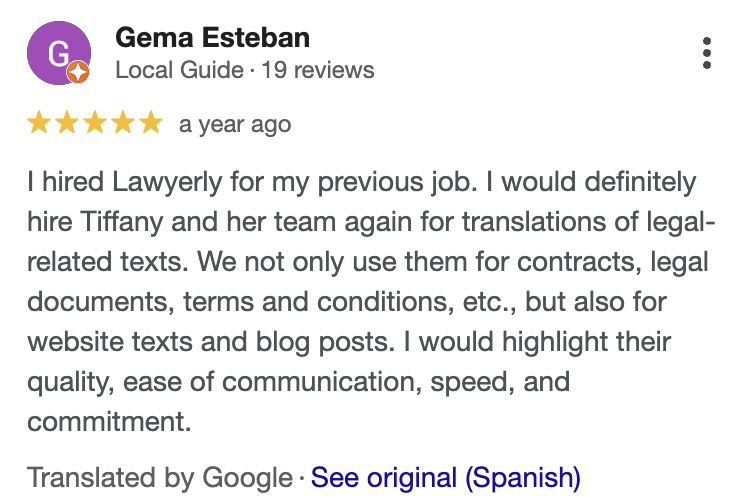
Task: Click the word "contracts" in the review
Action: (582, 263)
